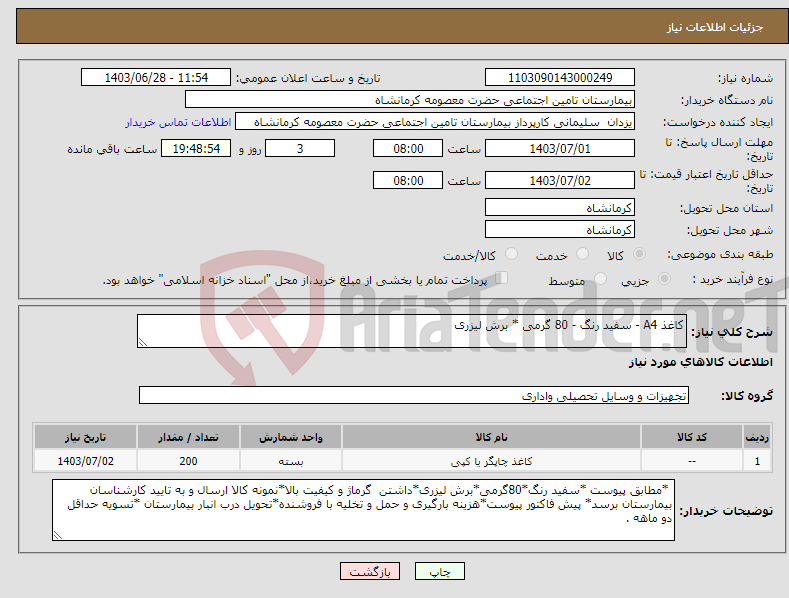Viewport: 789px width, 598px height.
Task: Click the row number cell 1
Action: click(x=757, y=461)
